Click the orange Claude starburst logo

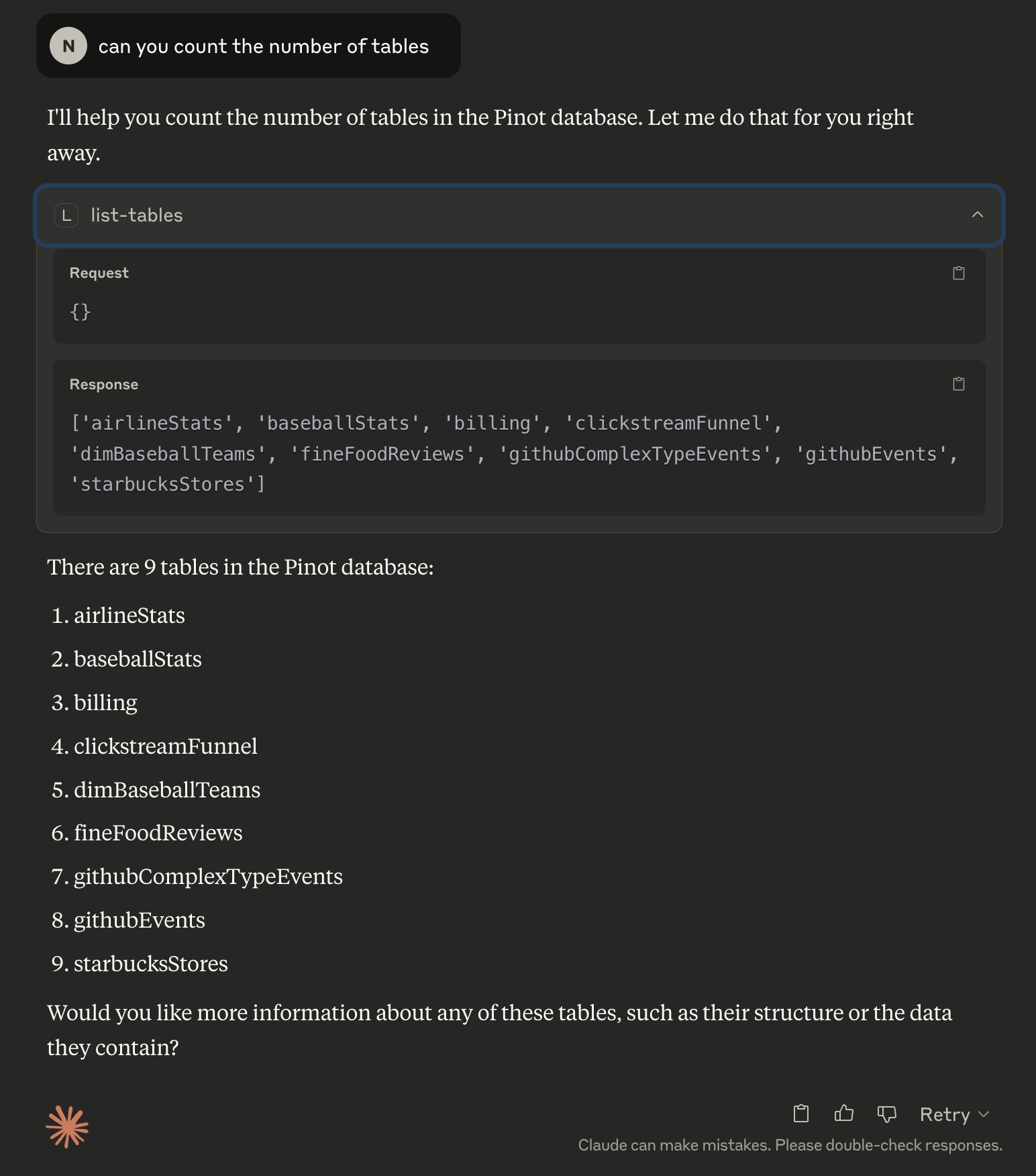coord(67,1126)
